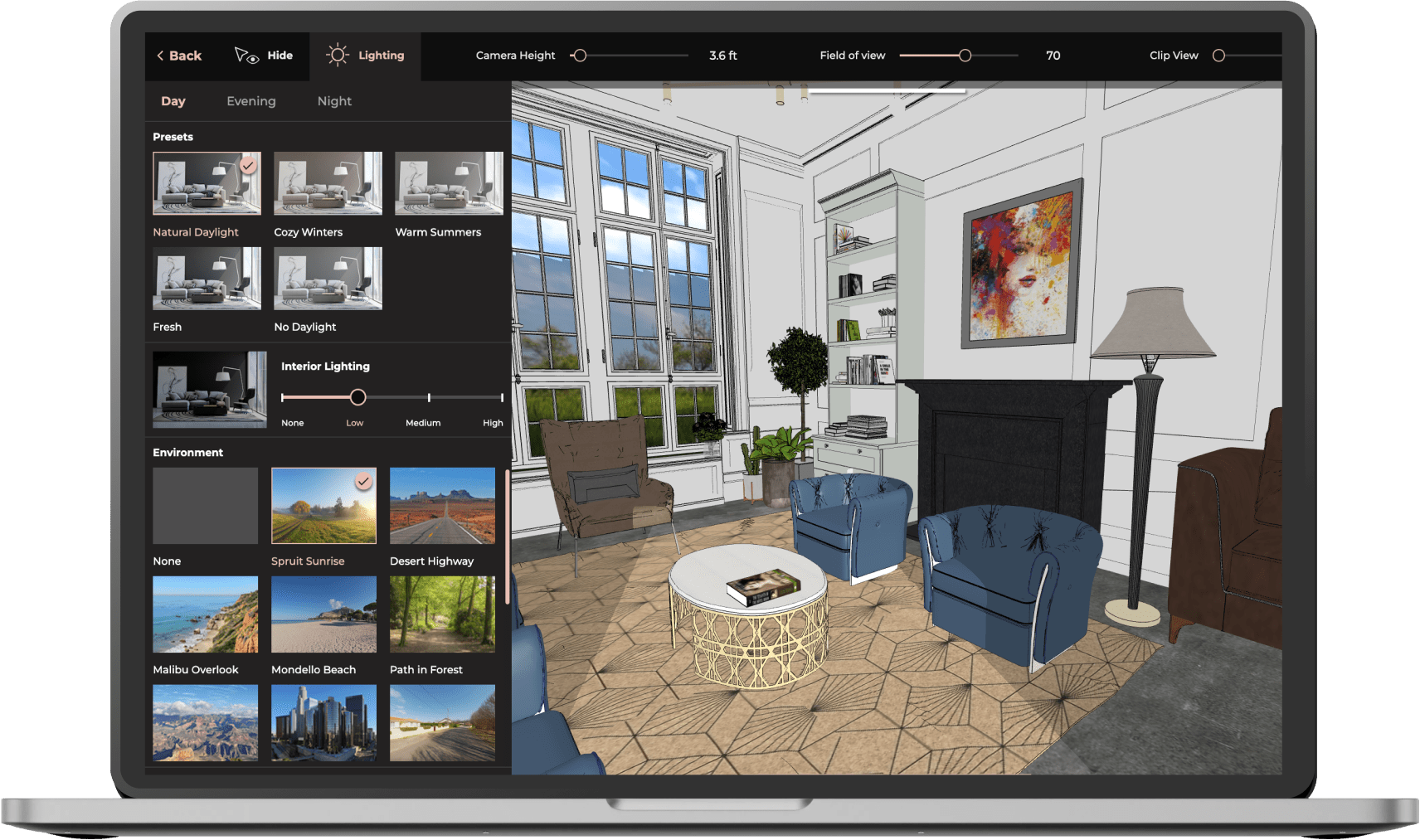Click the back chevron icon
Image resolution: width=1420 pixels, height=840 pixels.
(x=160, y=55)
